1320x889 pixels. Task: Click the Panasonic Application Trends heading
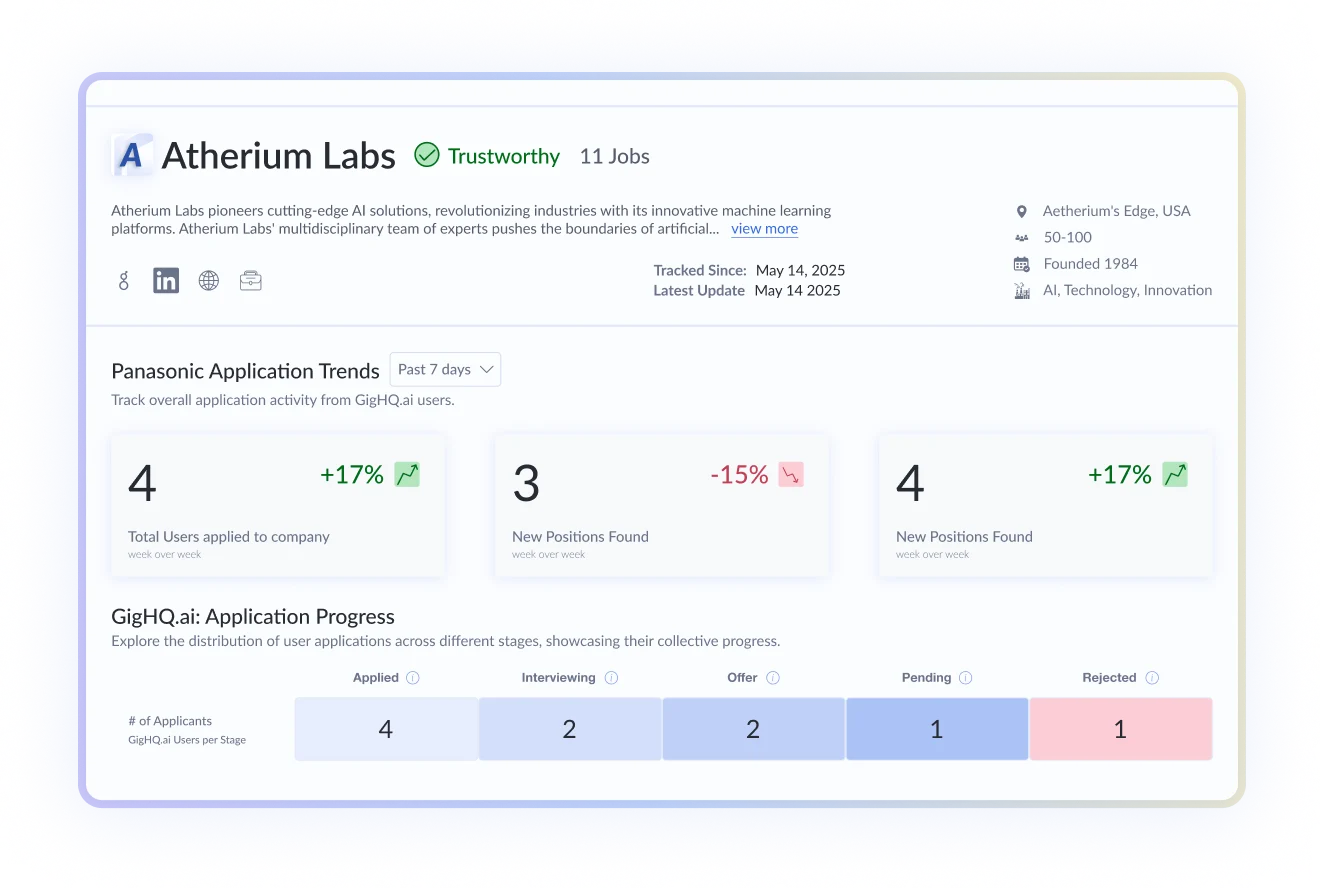coord(245,371)
